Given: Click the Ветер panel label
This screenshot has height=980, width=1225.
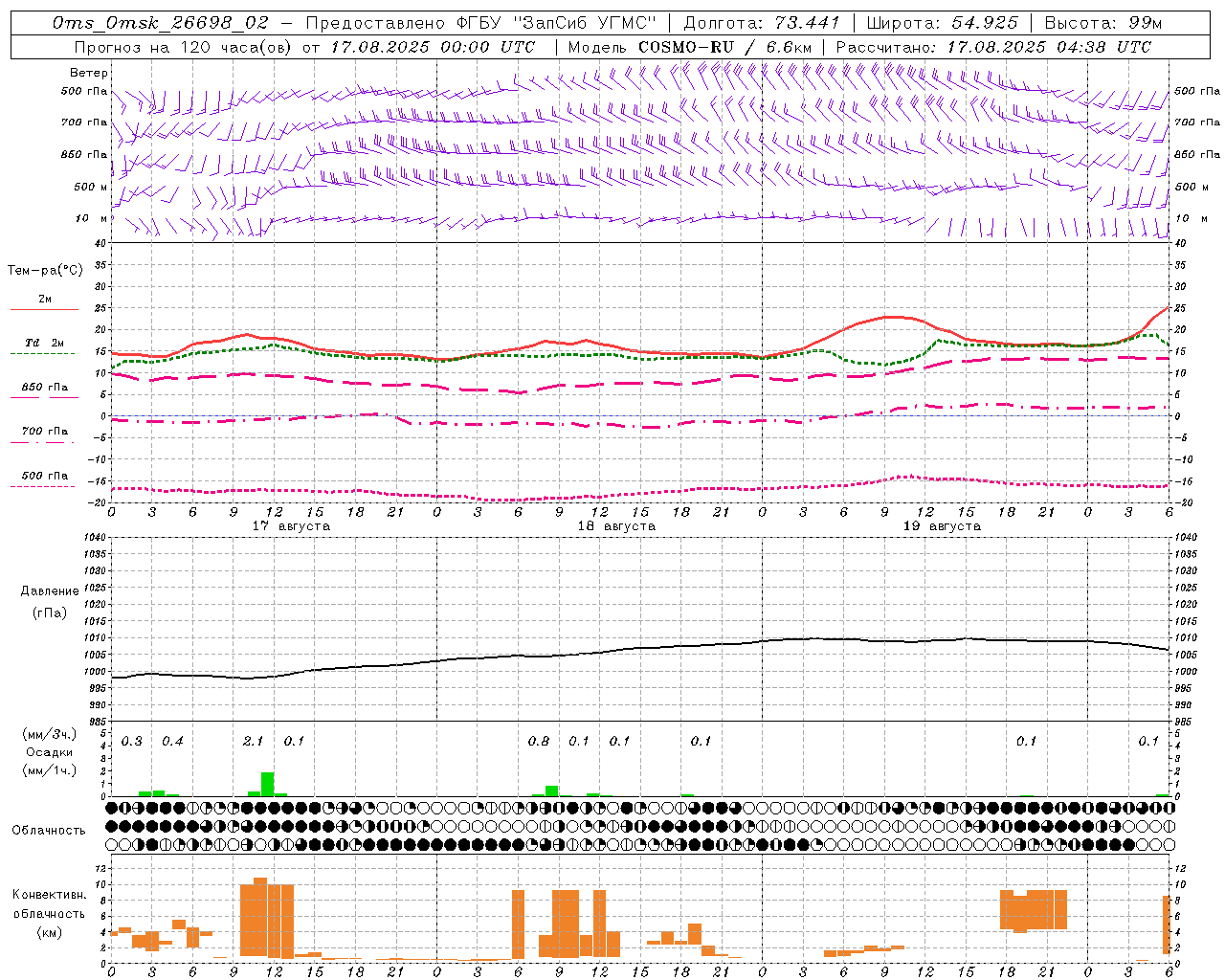Looking at the screenshot, I should pos(88,73).
